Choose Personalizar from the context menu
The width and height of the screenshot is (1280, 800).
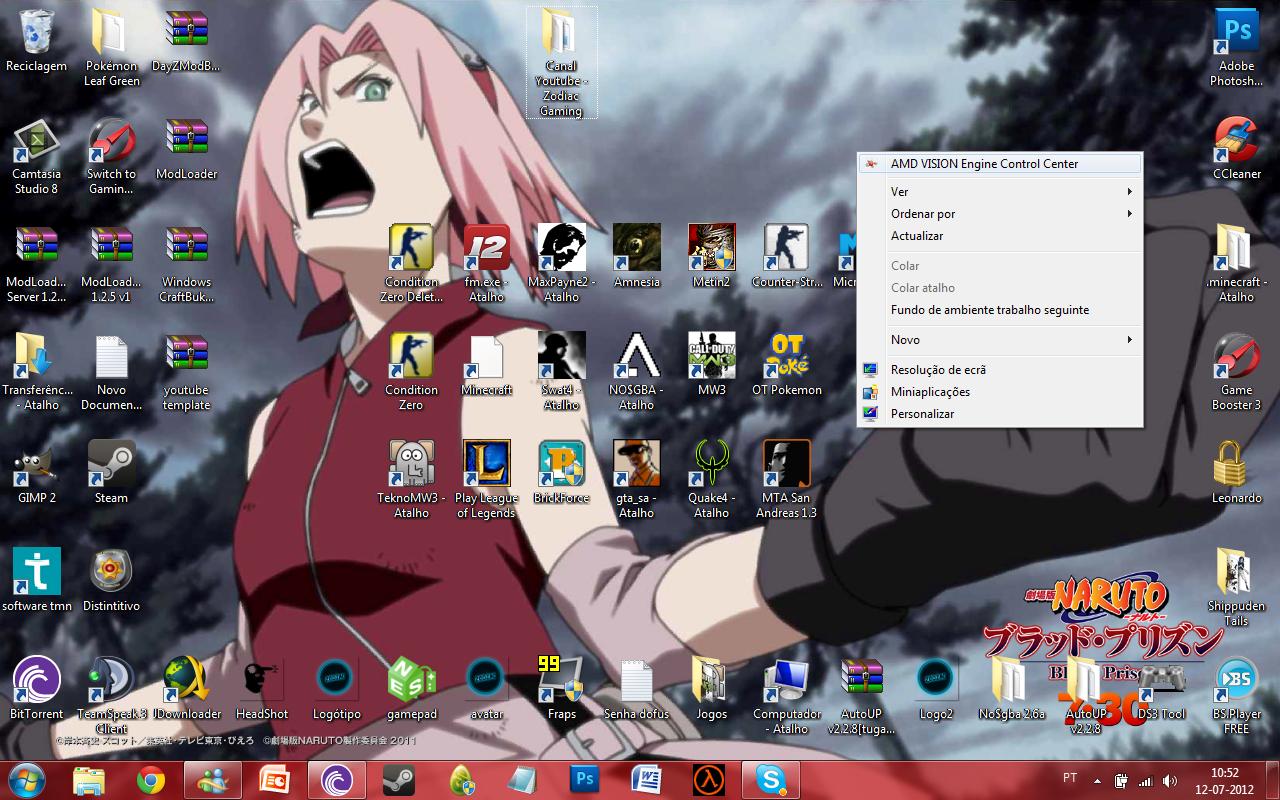(x=922, y=413)
